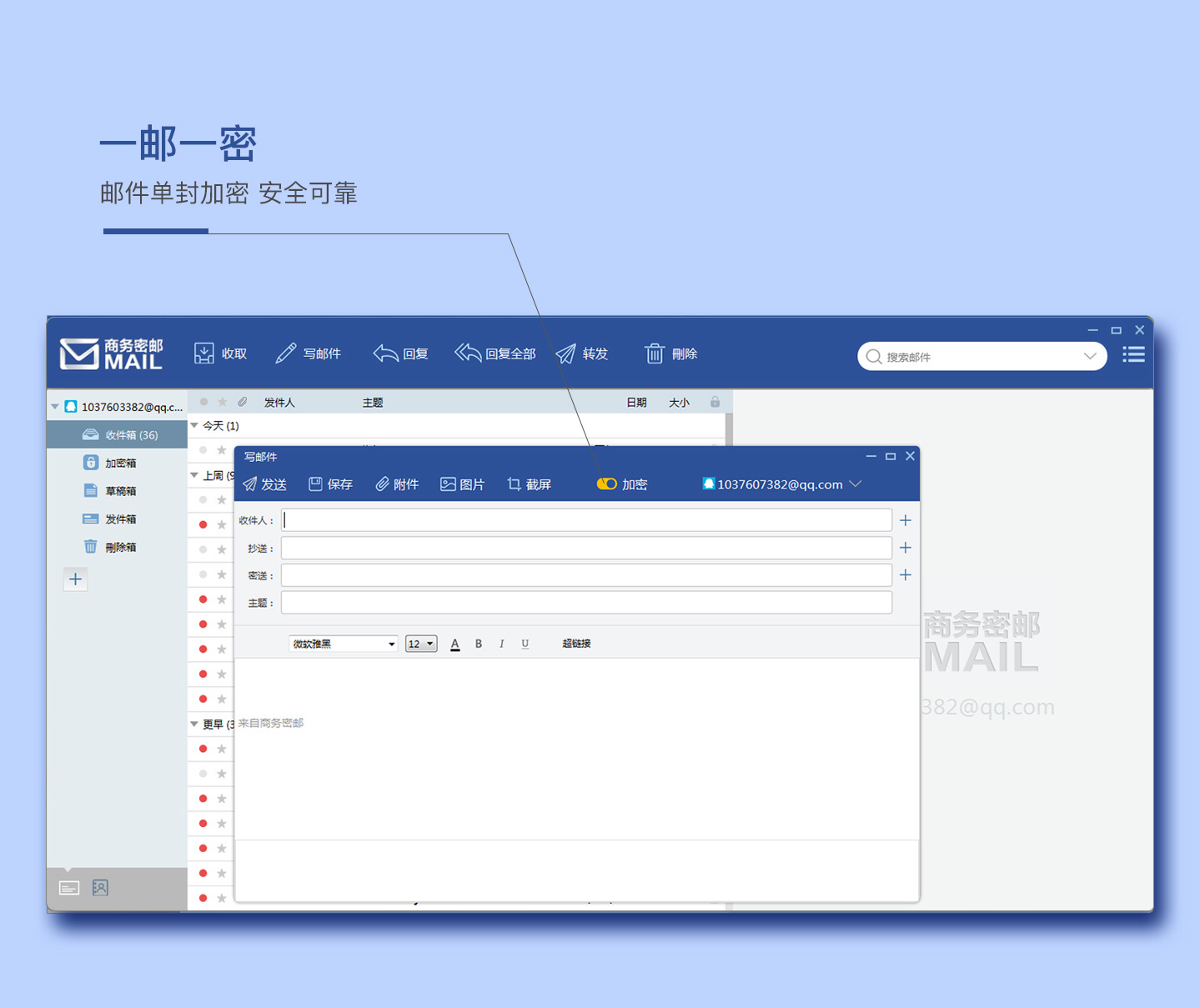
Task: Open the font size 12 dropdown
Action: (421, 644)
